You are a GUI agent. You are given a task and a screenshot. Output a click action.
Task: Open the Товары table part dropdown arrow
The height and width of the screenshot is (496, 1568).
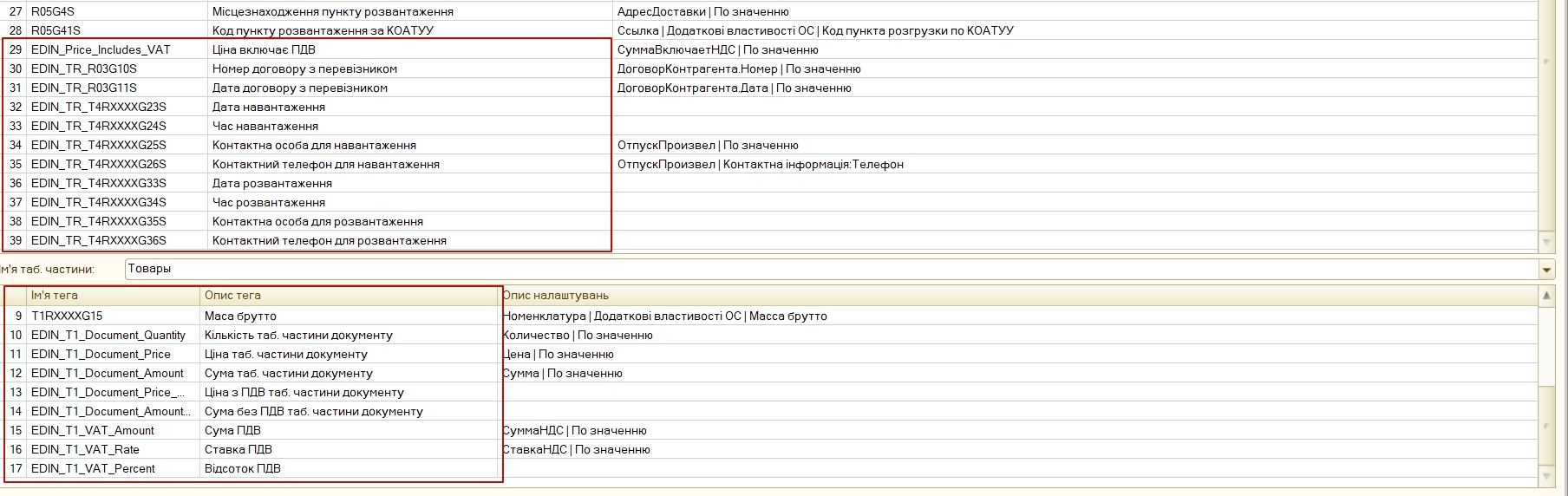pyautogui.click(x=1546, y=270)
